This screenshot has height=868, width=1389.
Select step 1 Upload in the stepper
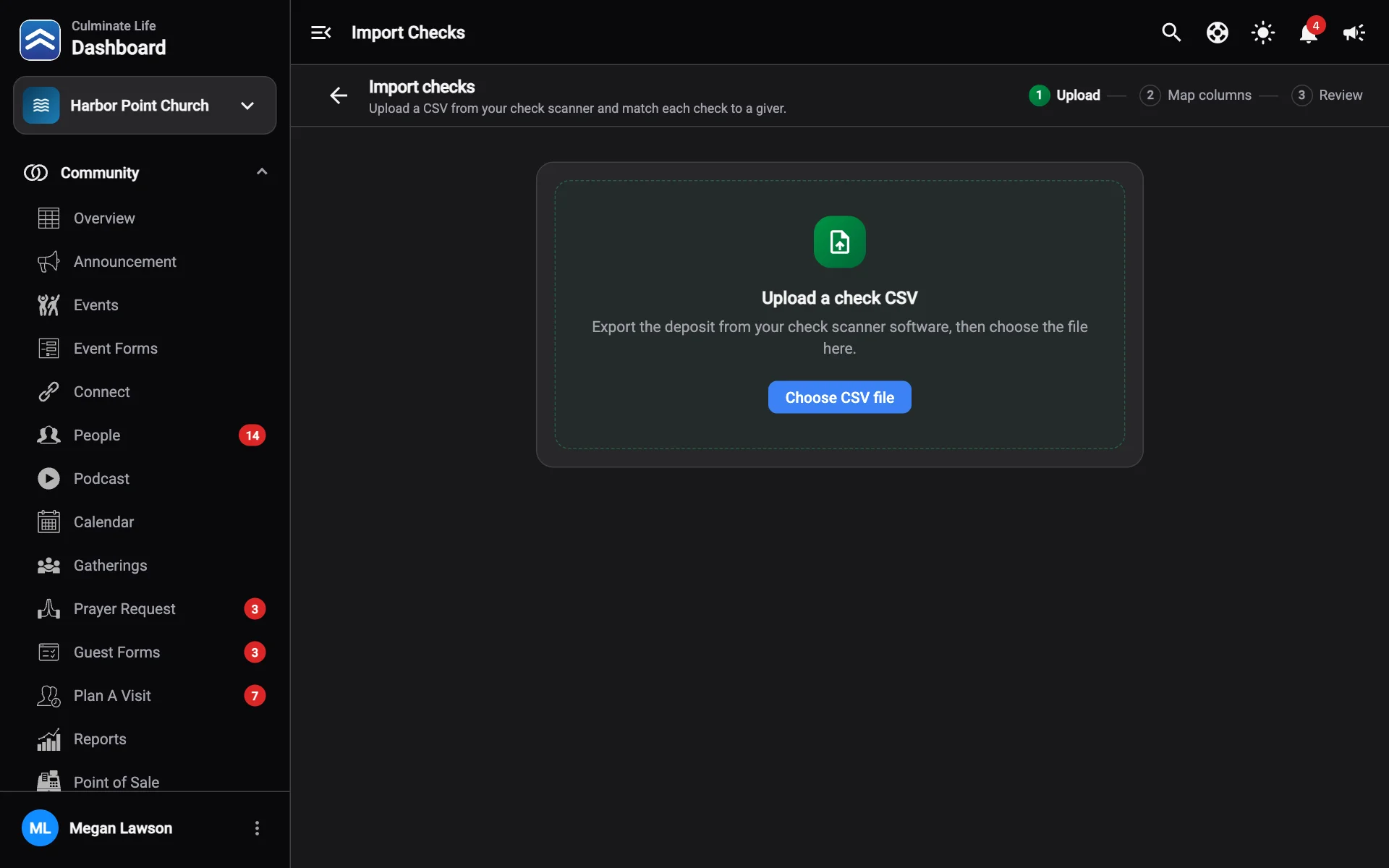1064,95
